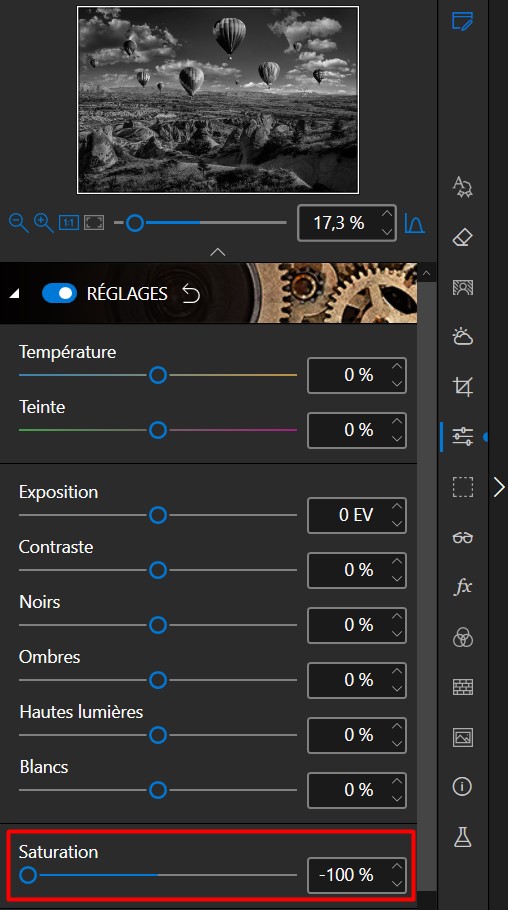508x910 pixels.
Task: Increase Noirs with the up arrow
Action: click(x=397, y=617)
